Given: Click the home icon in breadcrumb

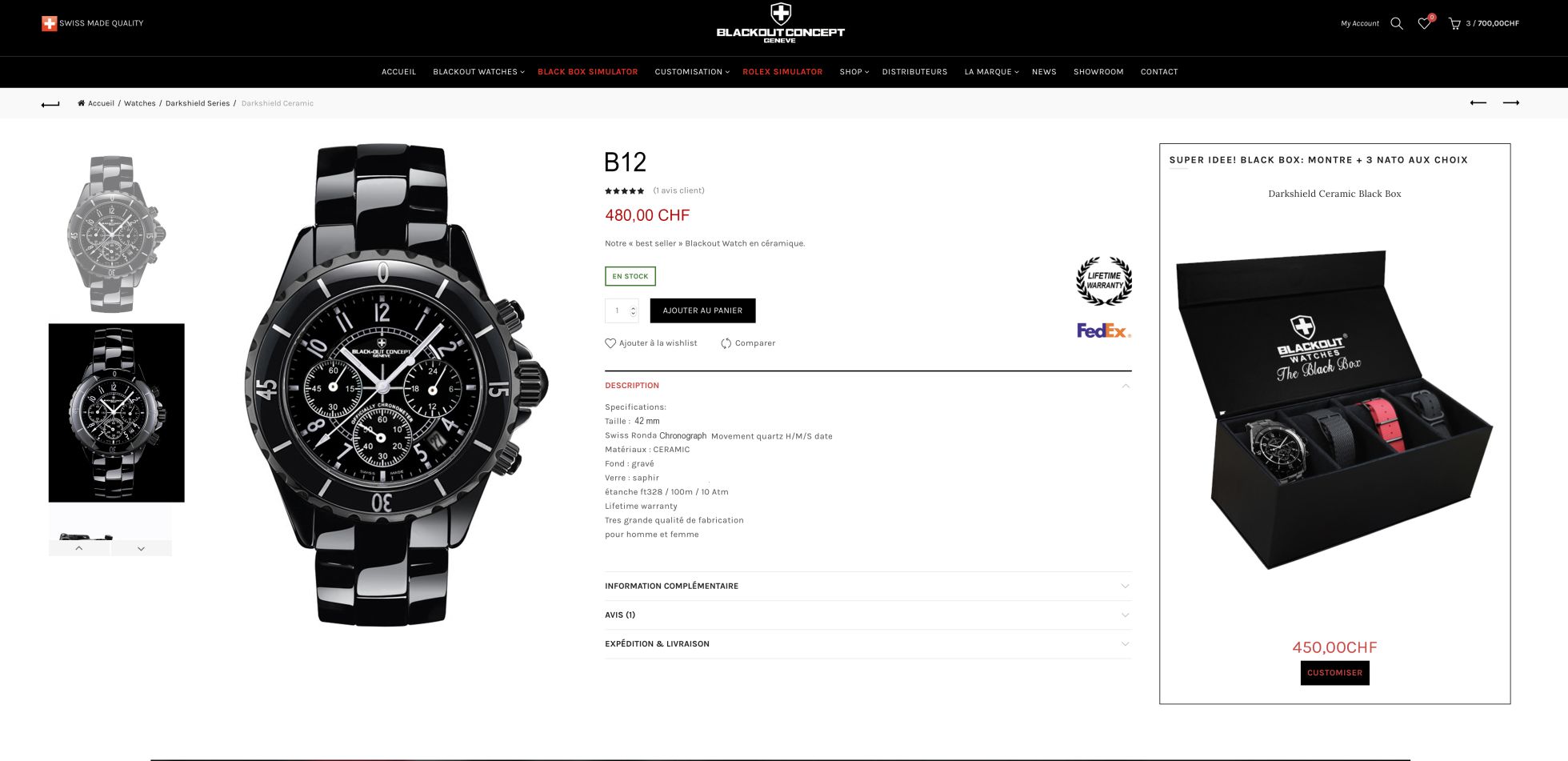Looking at the screenshot, I should (81, 103).
